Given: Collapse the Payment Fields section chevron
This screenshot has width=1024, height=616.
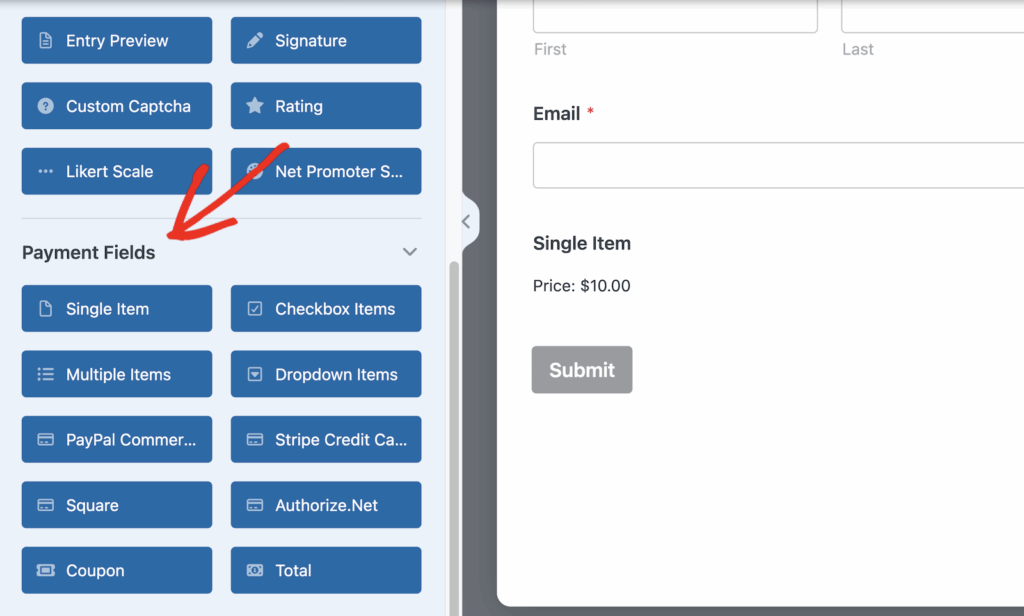Looking at the screenshot, I should 409,252.
